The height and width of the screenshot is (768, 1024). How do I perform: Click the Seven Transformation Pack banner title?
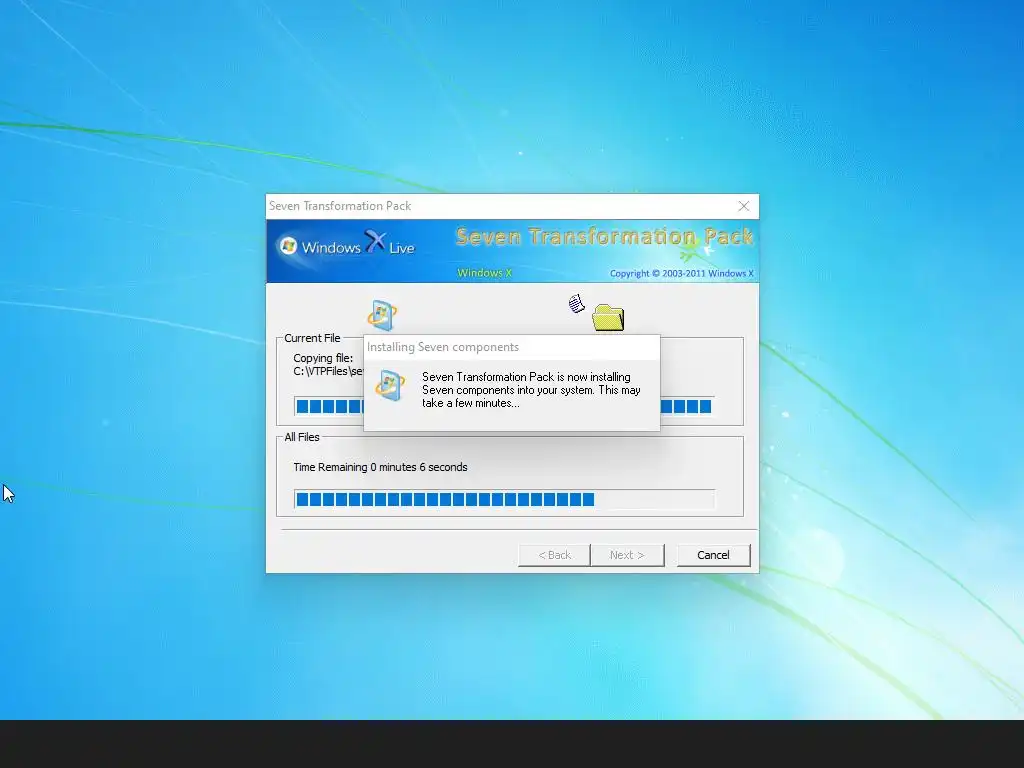click(x=604, y=236)
